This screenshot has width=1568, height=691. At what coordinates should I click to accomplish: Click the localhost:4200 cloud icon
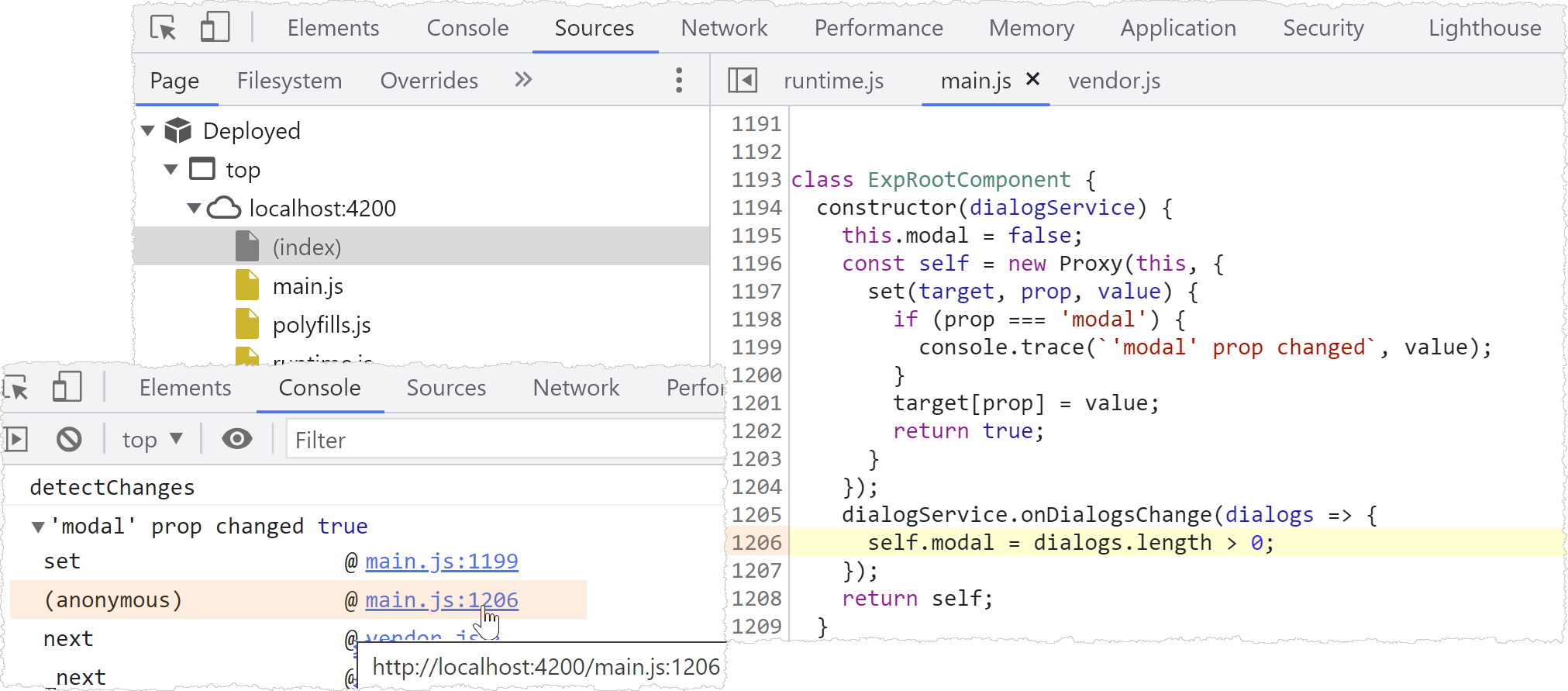[224, 208]
